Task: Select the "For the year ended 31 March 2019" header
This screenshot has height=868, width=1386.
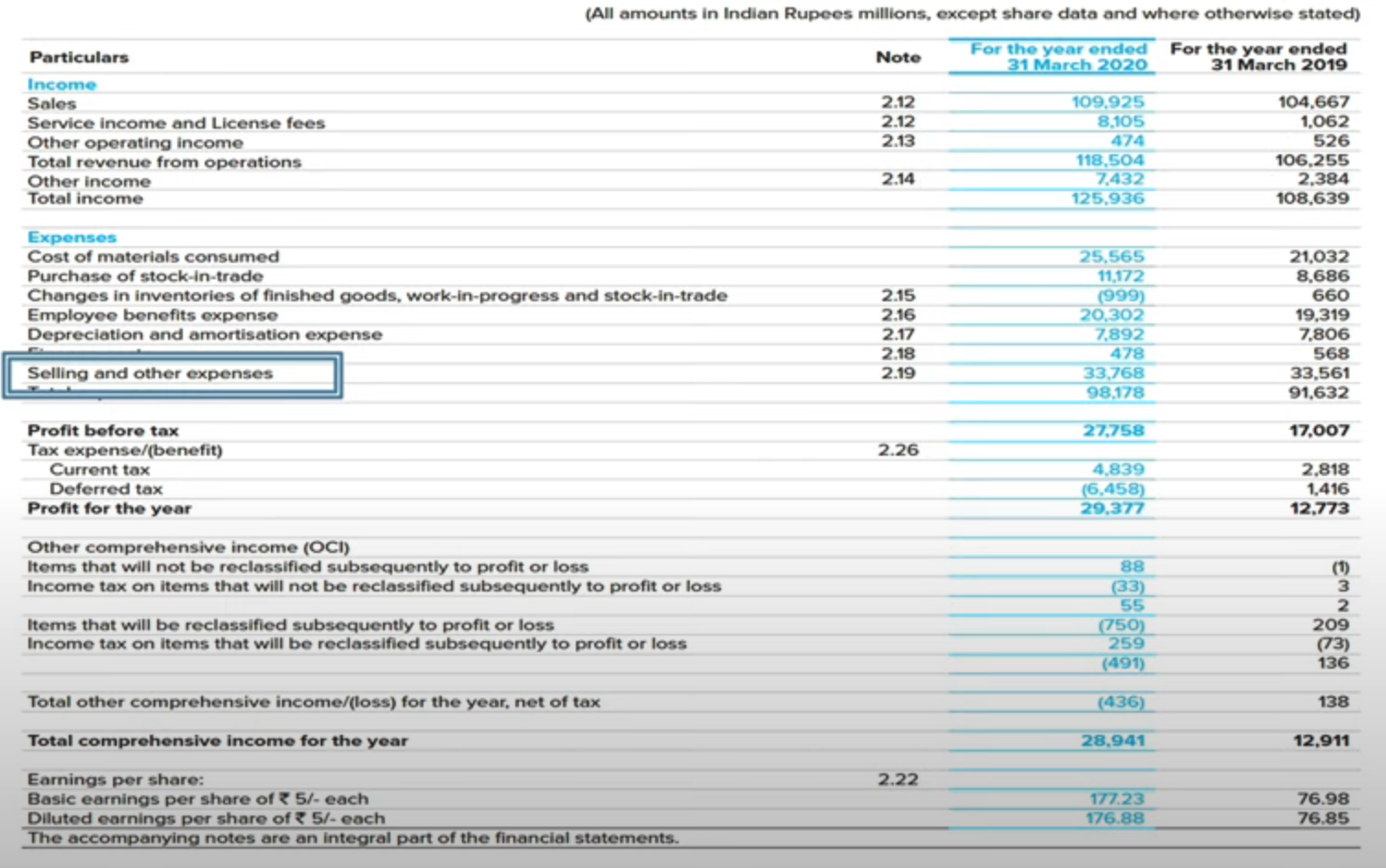Action: point(1258,56)
